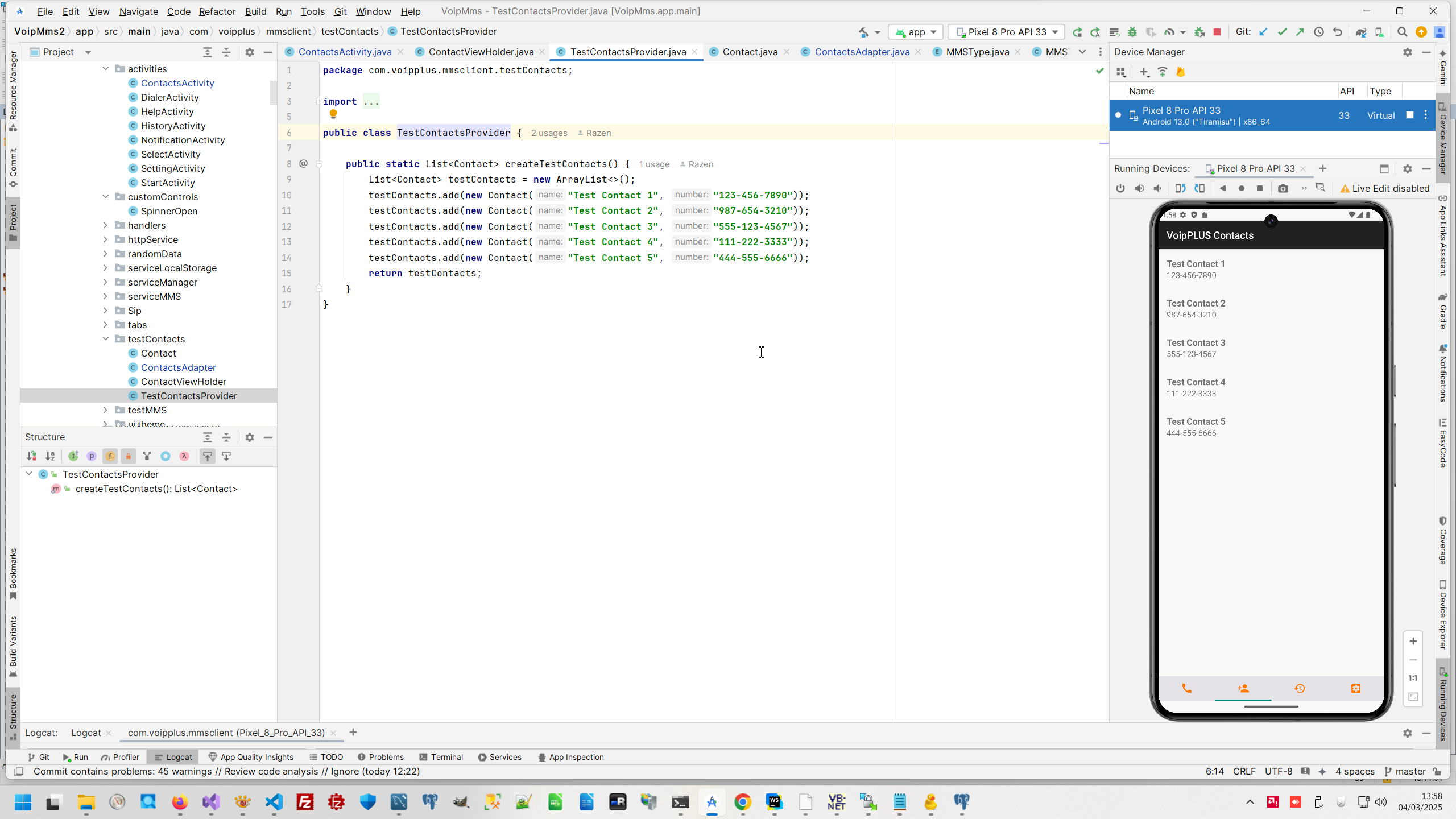This screenshot has width=1456, height=819.
Task: Open the Refactor menu
Action: click(217, 11)
